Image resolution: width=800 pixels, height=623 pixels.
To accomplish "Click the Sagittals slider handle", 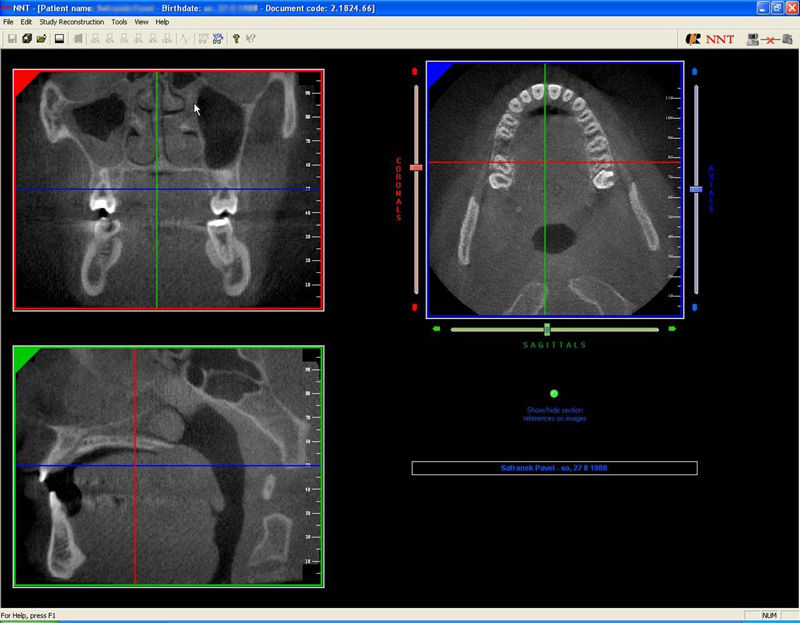I will [x=547, y=329].
